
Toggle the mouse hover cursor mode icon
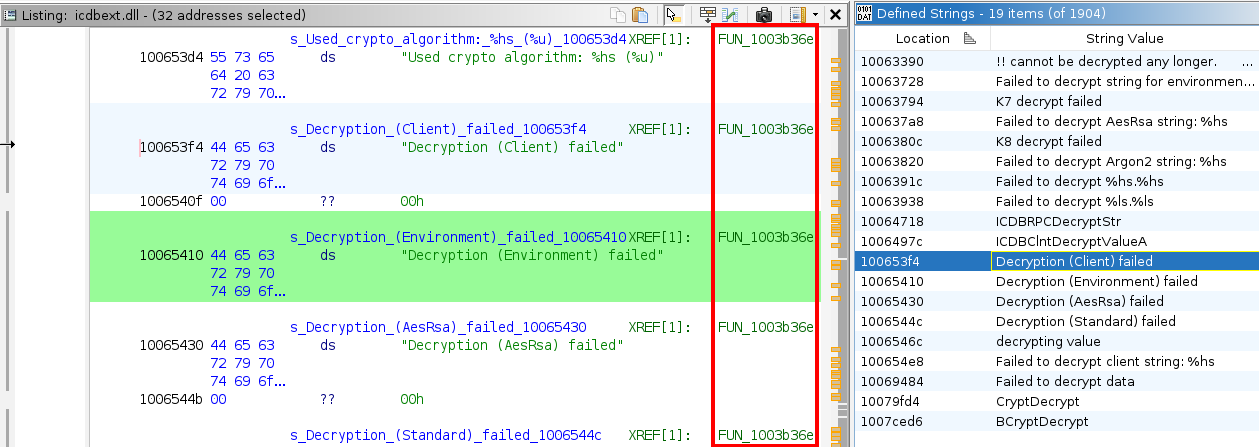click(673, 15)
